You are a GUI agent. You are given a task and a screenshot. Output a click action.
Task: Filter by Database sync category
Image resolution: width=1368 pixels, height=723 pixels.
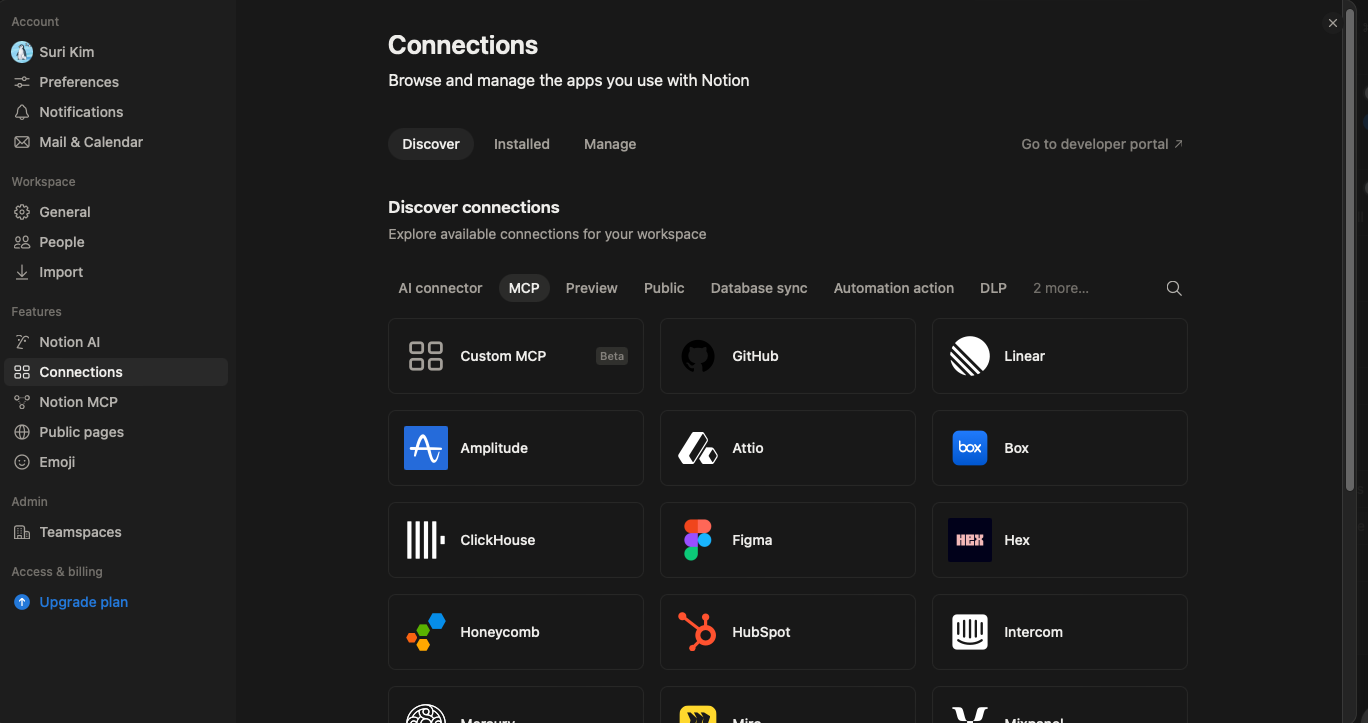[759, 288]
